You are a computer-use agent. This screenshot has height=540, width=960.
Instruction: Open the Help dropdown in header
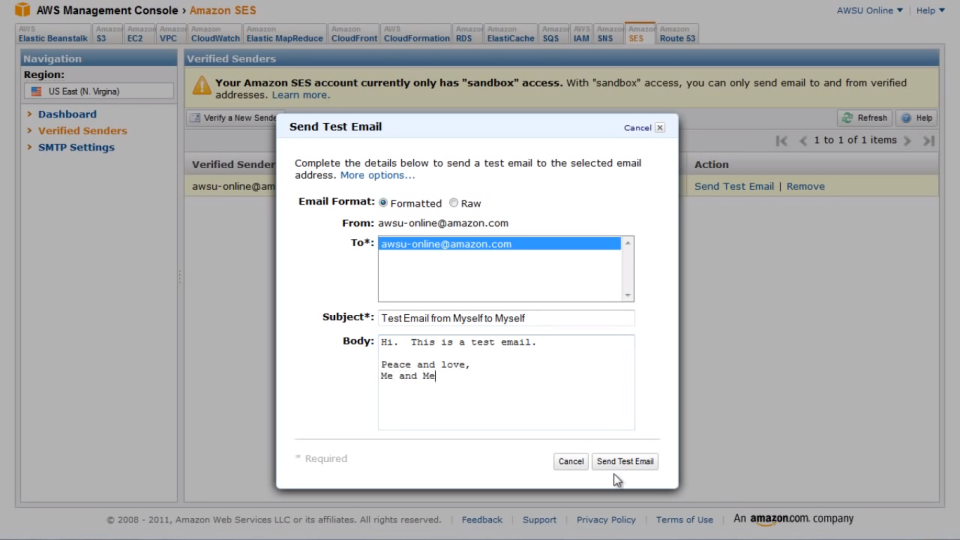click(x=930, y=10)
